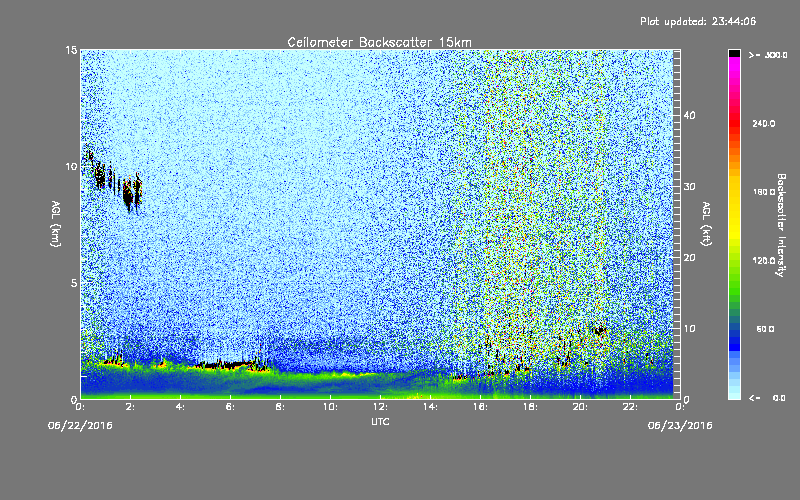Click the 30 tick on the kft axis
The image size is (800, 500).
pyautogui.click(x=689, y=187)
